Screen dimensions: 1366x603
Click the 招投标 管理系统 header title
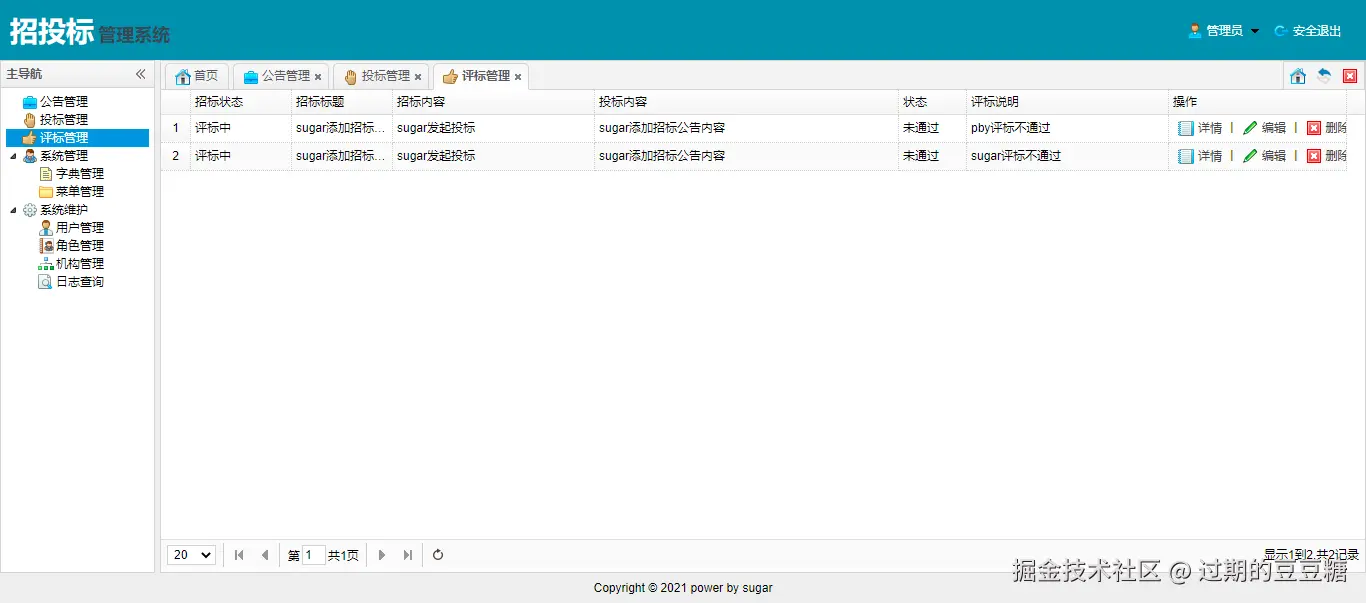90,32
